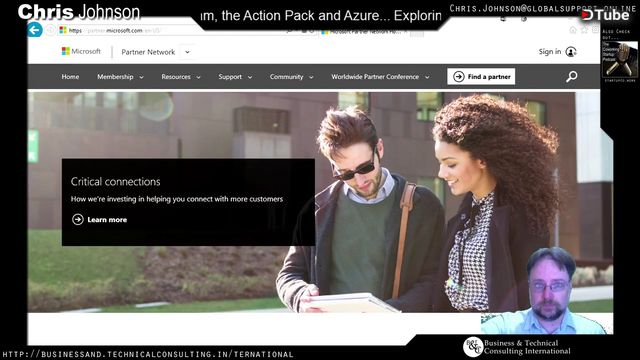Go to the Home nav item
The image size is (640, 360).
click(70, 77)
